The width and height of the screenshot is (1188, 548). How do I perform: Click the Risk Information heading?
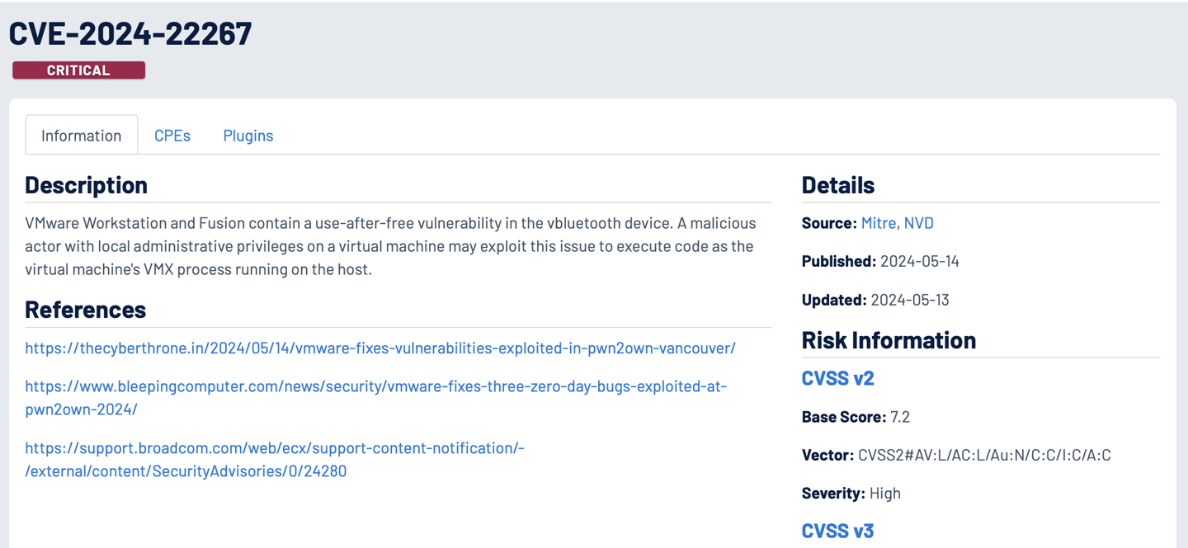click(x=889, y=340)
